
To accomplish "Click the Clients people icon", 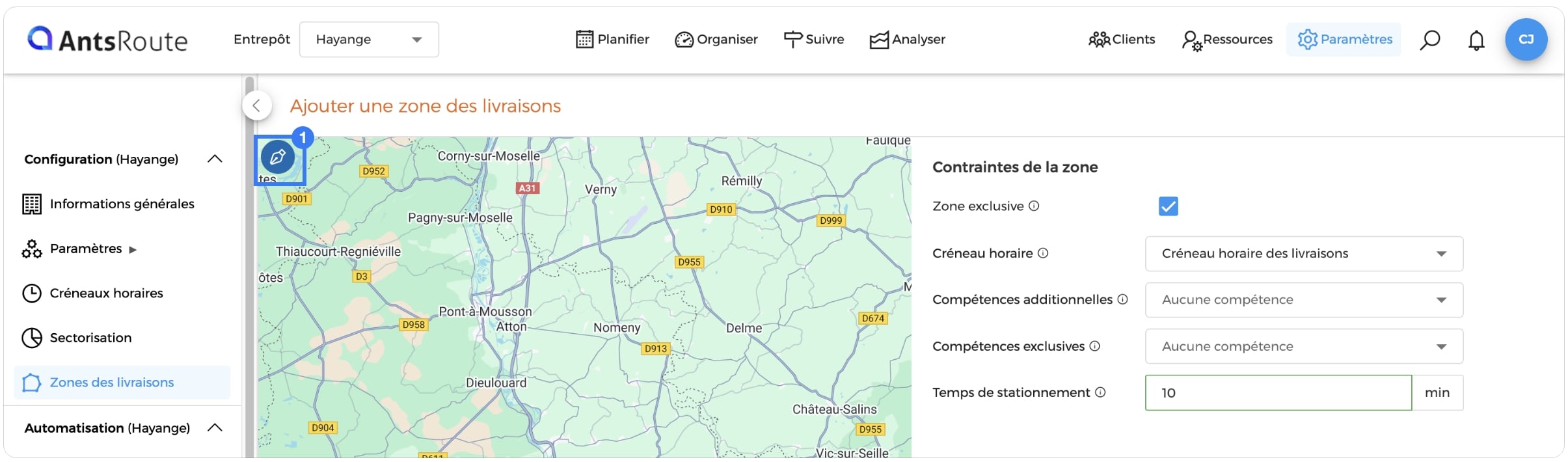I will click(1100, 40).
